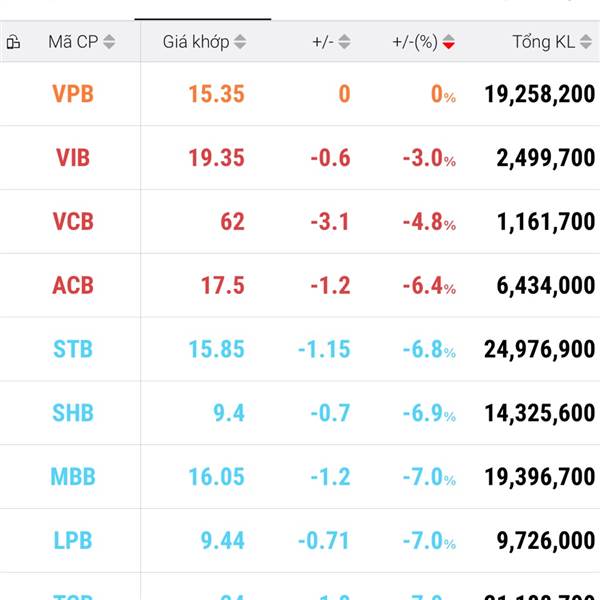
Task: Toggle +/-(%) descending sort arrows
Action: coord(448,42)
